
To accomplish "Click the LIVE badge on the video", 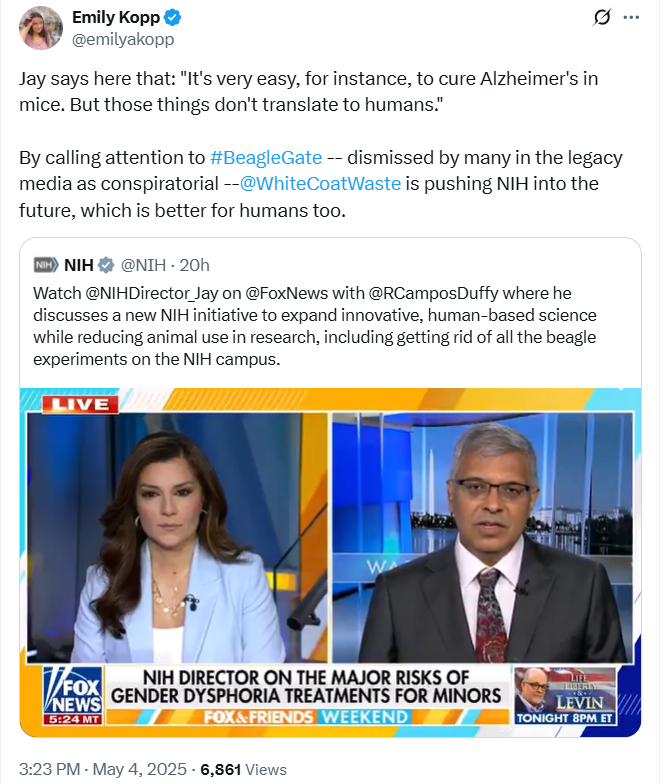I will [x=80, y=404].
